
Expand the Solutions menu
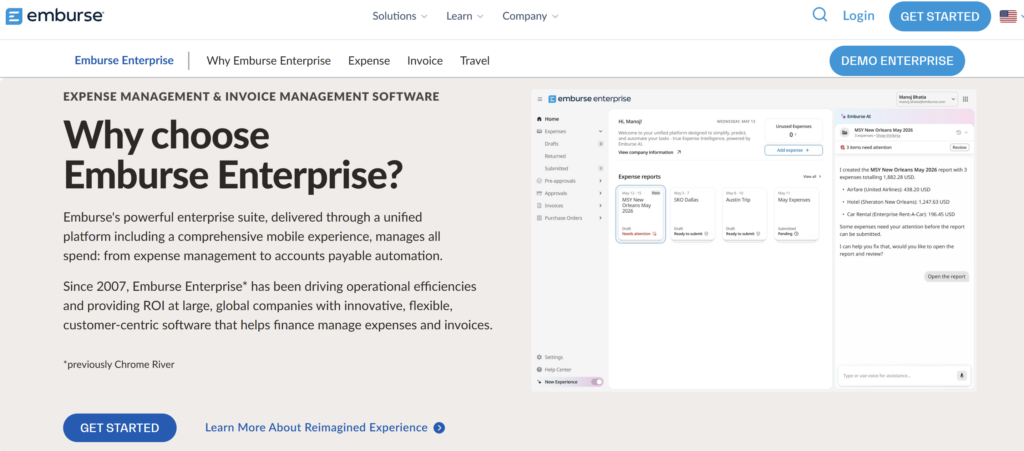pyautogui.click(x=400, y=16)
